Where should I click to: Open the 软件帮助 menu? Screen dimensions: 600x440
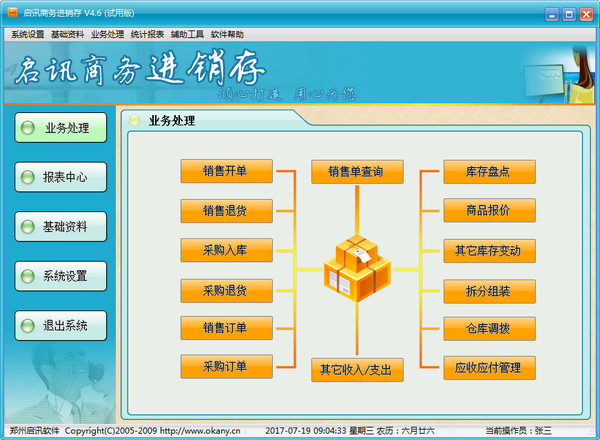click(228, 34)
